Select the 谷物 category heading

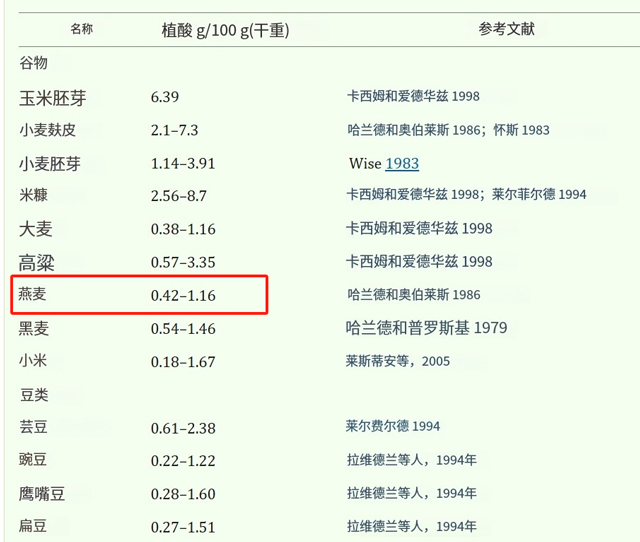coord(34,63)
